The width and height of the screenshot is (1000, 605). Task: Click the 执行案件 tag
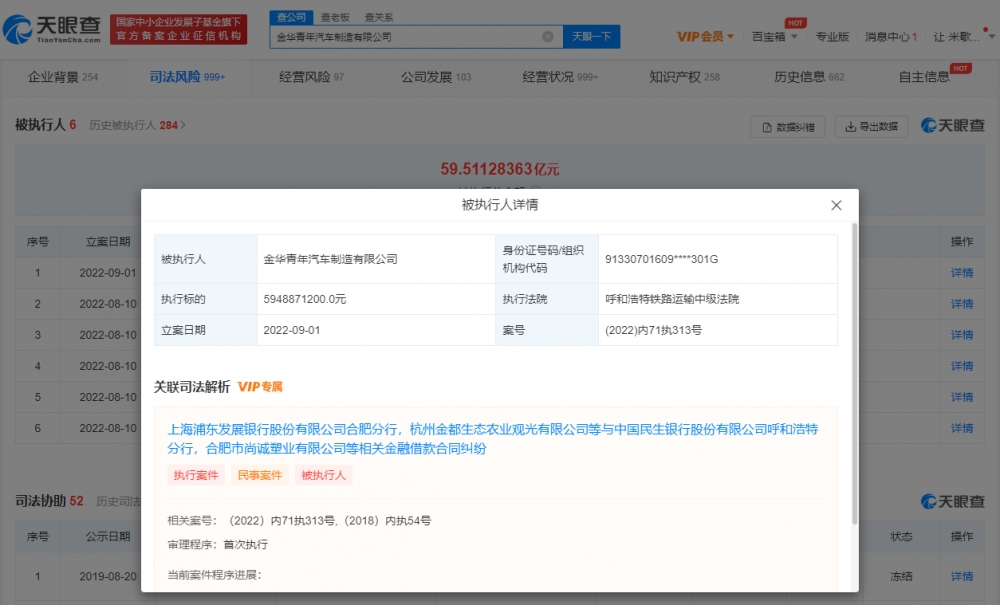[196, 475]
